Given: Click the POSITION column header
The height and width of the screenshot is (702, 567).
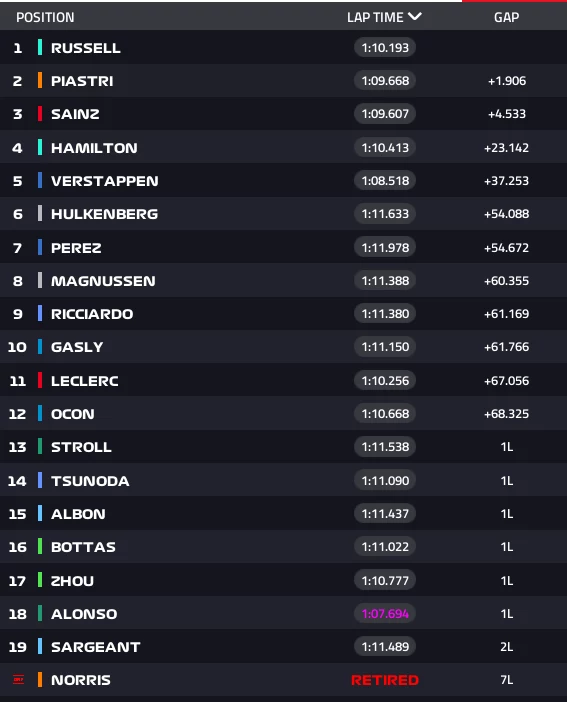Looking at the screenshot, I should tap(45, 17).
